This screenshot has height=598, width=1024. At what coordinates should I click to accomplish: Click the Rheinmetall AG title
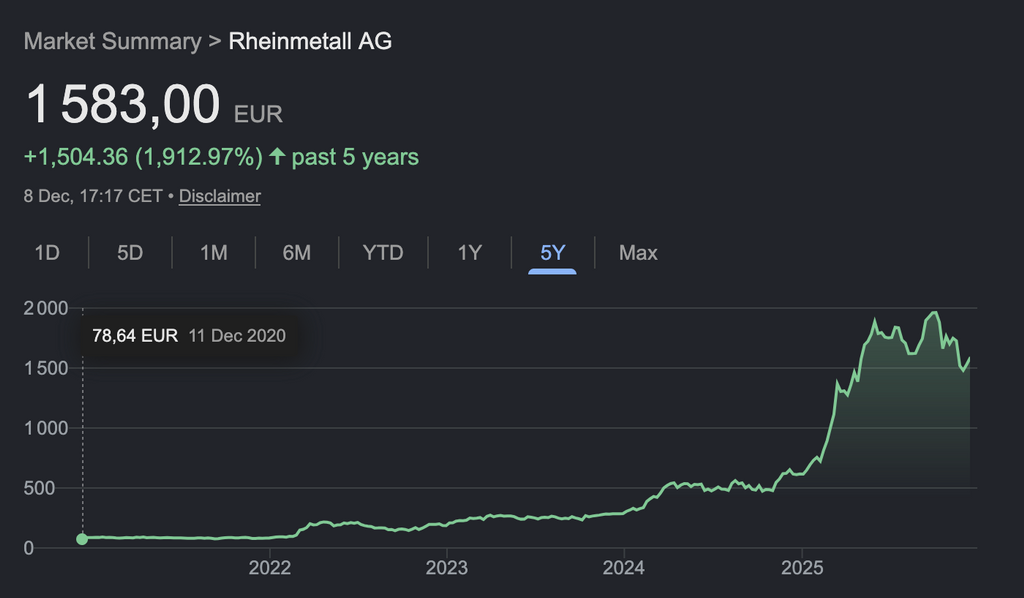[x=310, y=41]
